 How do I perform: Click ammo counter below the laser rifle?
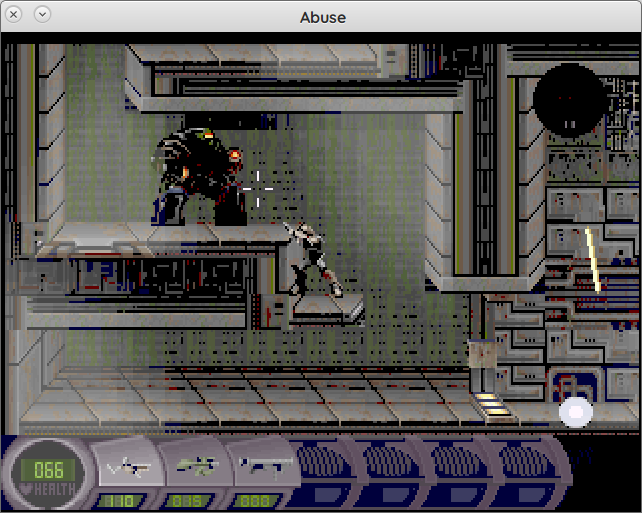pos(122,501)
